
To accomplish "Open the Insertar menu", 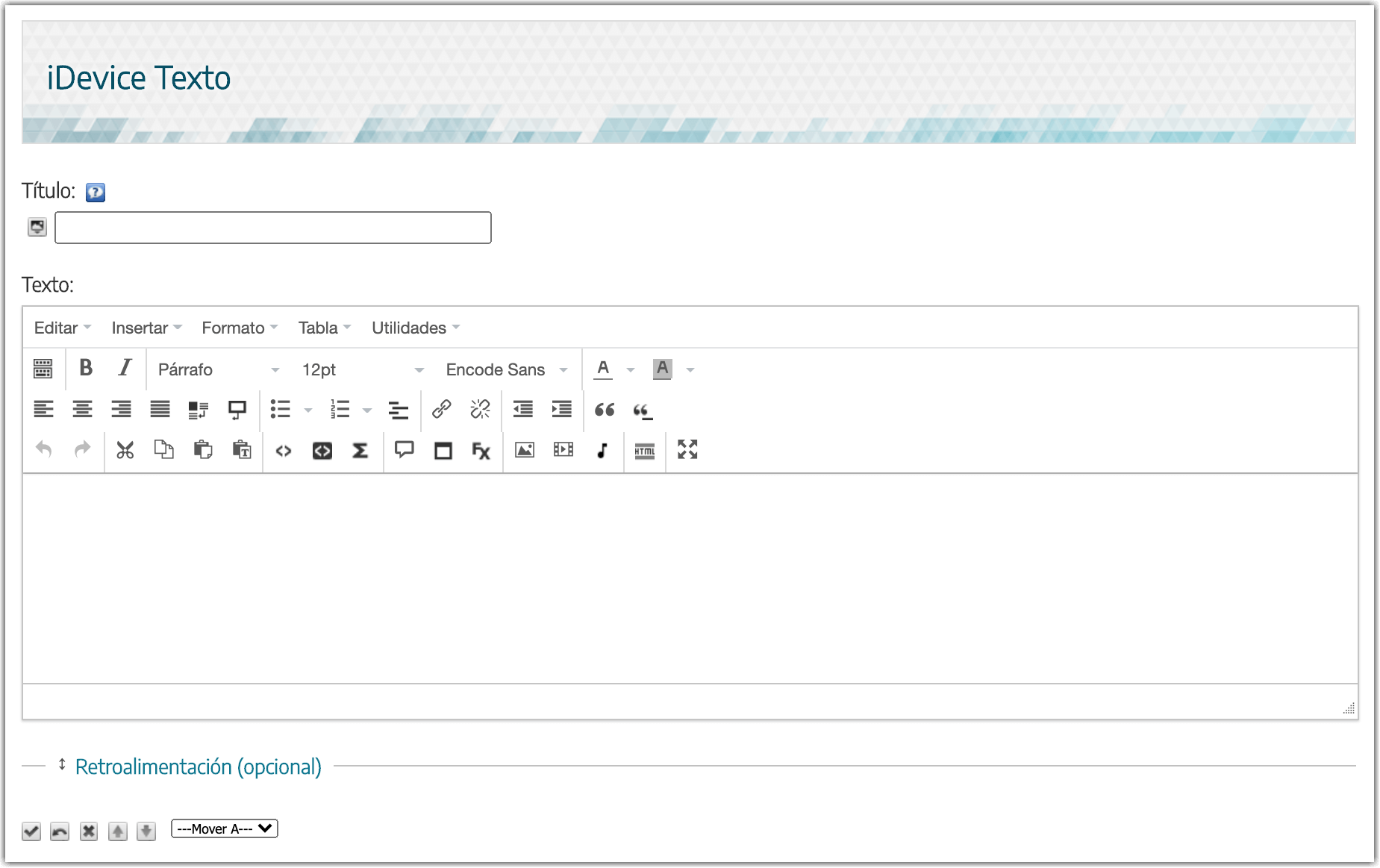I will pyautogui.click(x=146, y=328).
